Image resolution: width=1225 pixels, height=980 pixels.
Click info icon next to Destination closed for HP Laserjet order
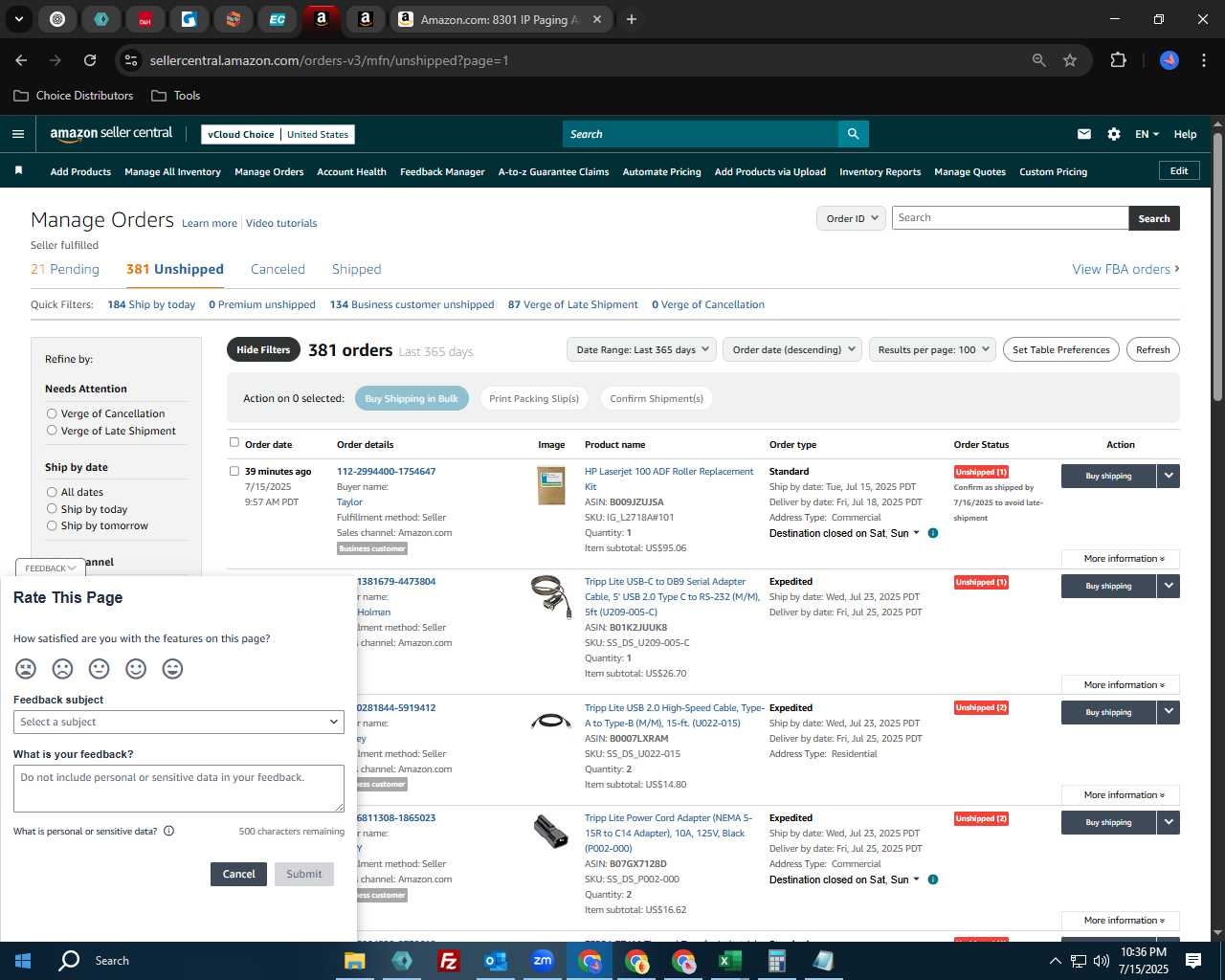point(933,533)
